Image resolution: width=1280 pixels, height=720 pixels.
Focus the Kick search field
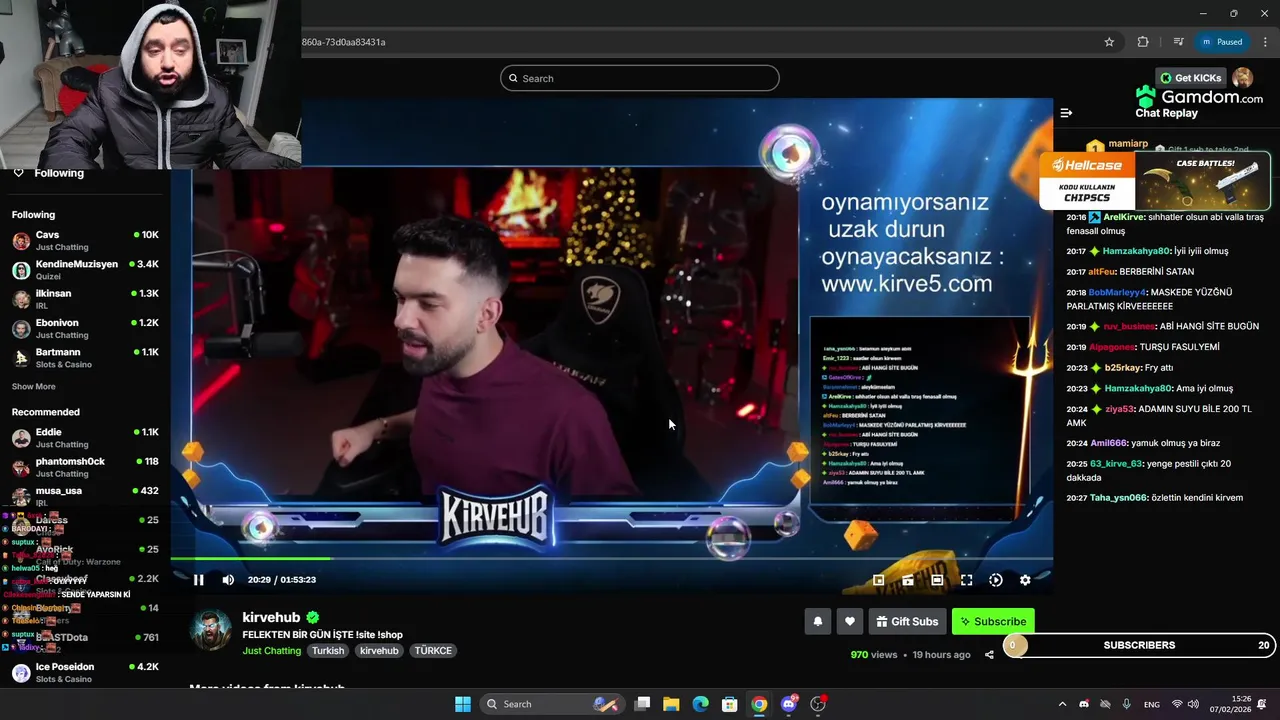point(640,78)
